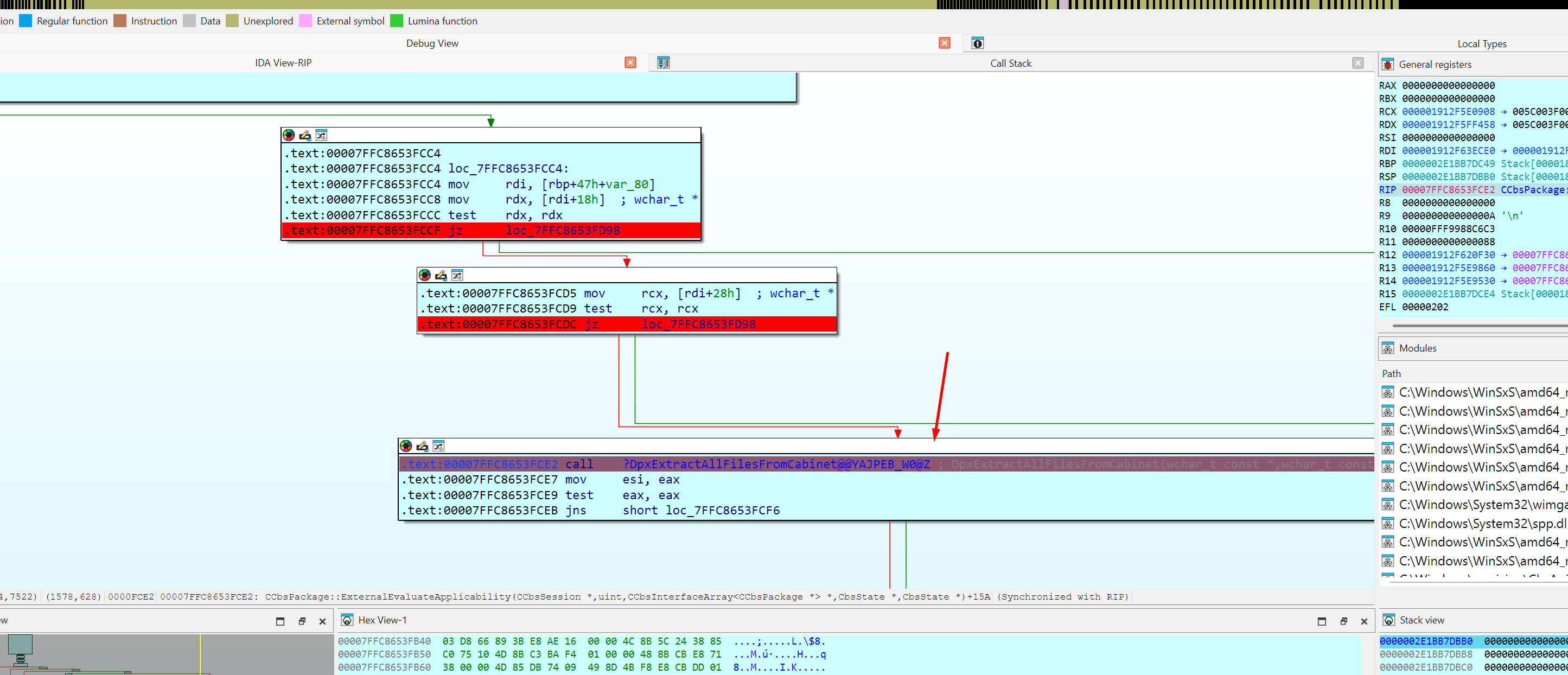Close the Call Stack tab
The image size is (1568, 675).
(x=1357, y=63)
